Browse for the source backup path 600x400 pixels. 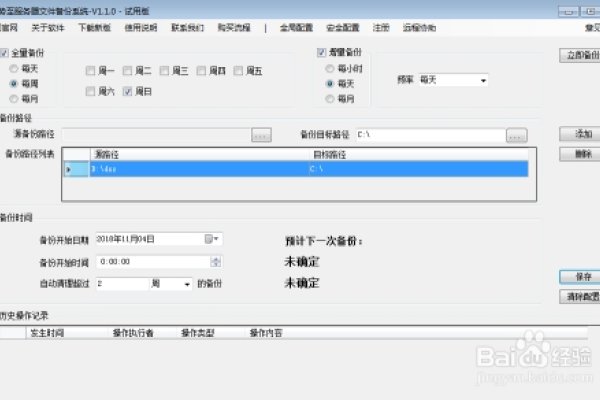261,135
